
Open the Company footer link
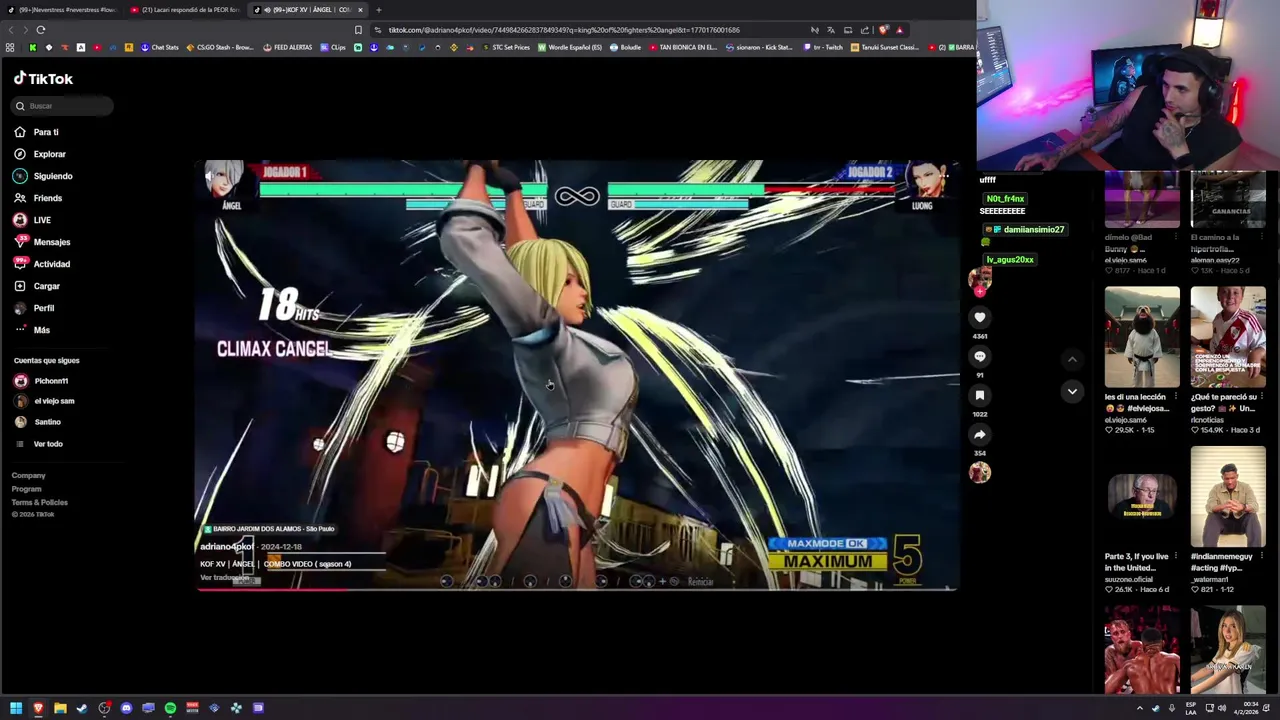click(29, 476)
